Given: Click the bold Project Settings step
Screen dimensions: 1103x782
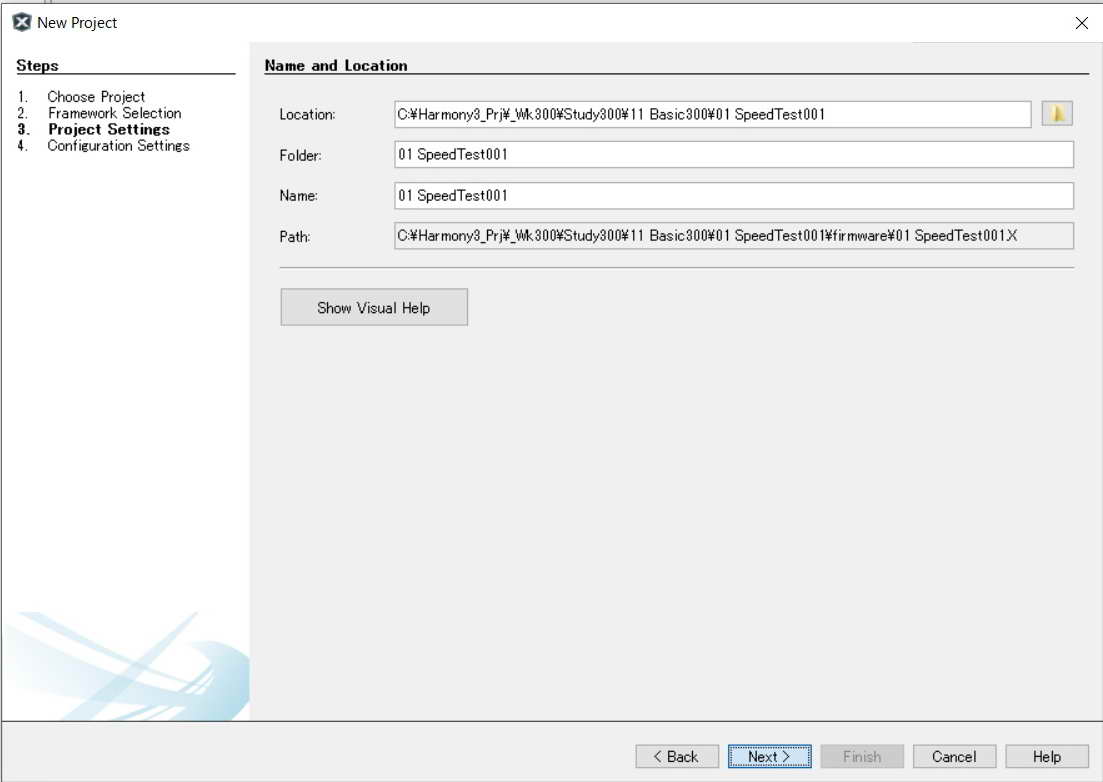Looking at the screenshot, I should click(108, 129).
